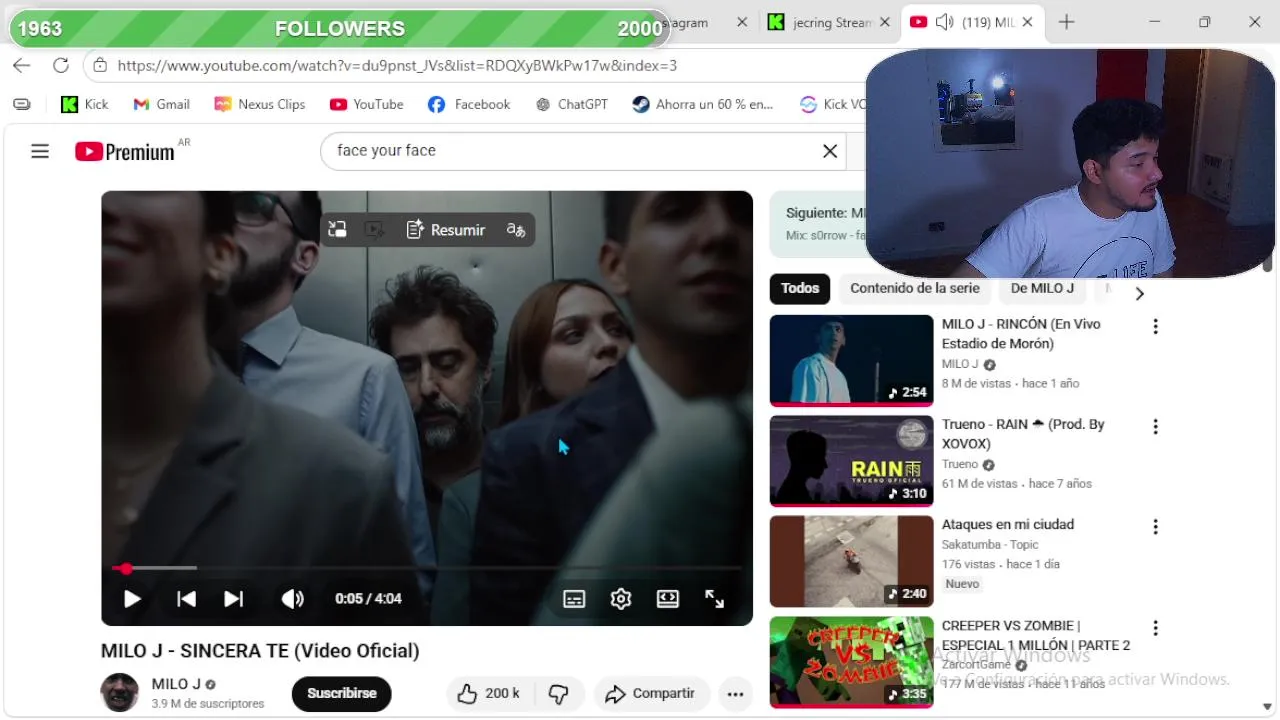
Task: Show more filter chips with right arrow
Action: click(x=1139, y=293)
